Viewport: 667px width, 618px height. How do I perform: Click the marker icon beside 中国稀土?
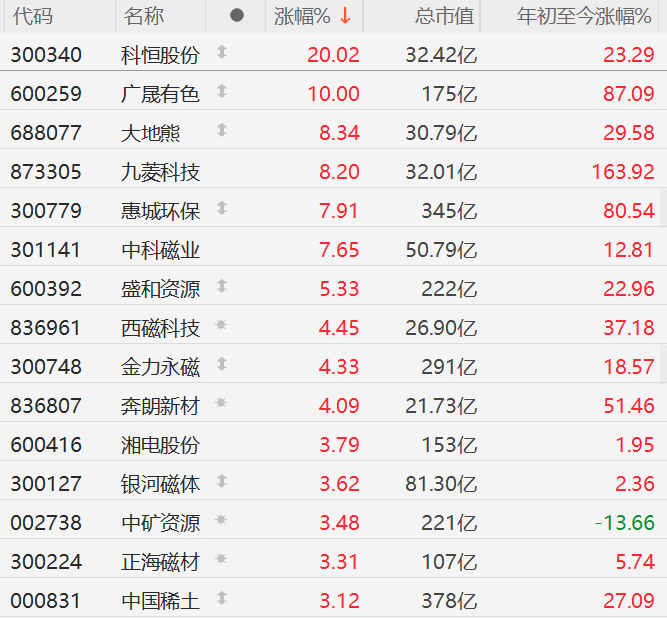[222, 598]
